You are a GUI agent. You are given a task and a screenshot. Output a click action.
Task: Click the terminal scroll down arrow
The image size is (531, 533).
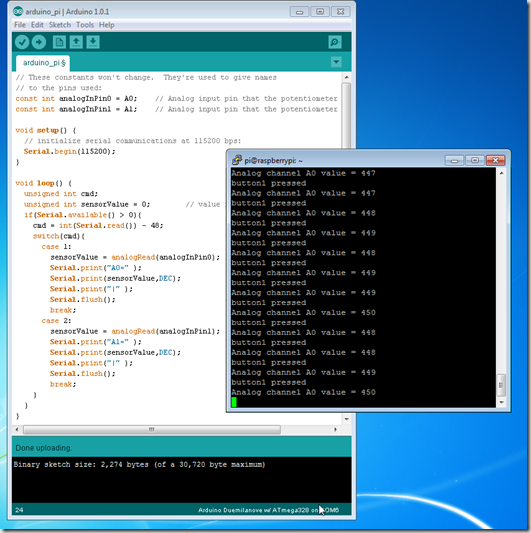pos(501,402)
